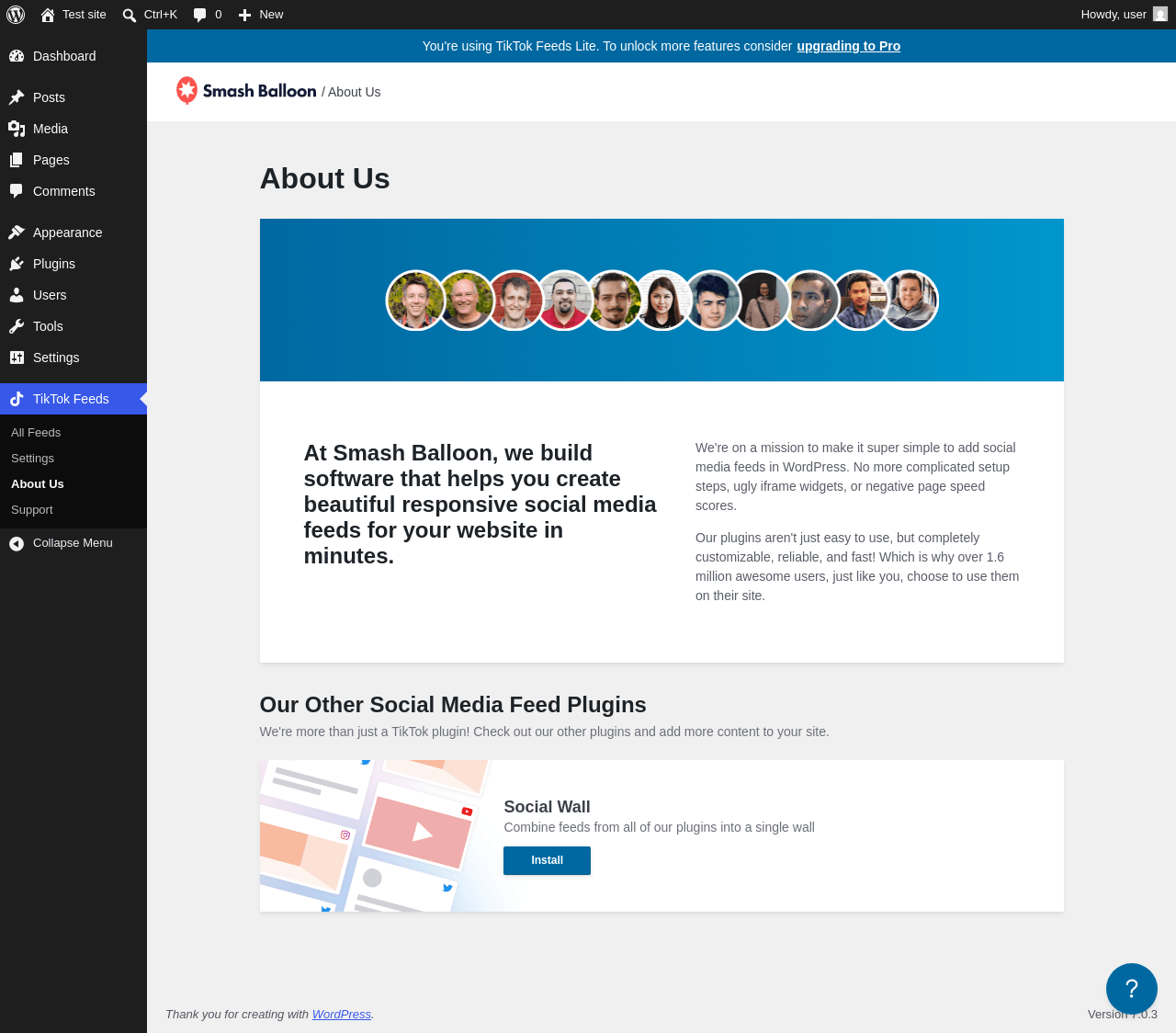1176x1033 pixels.
Task: Click the Appearance paintbrush icon
Action: (17, 233)
